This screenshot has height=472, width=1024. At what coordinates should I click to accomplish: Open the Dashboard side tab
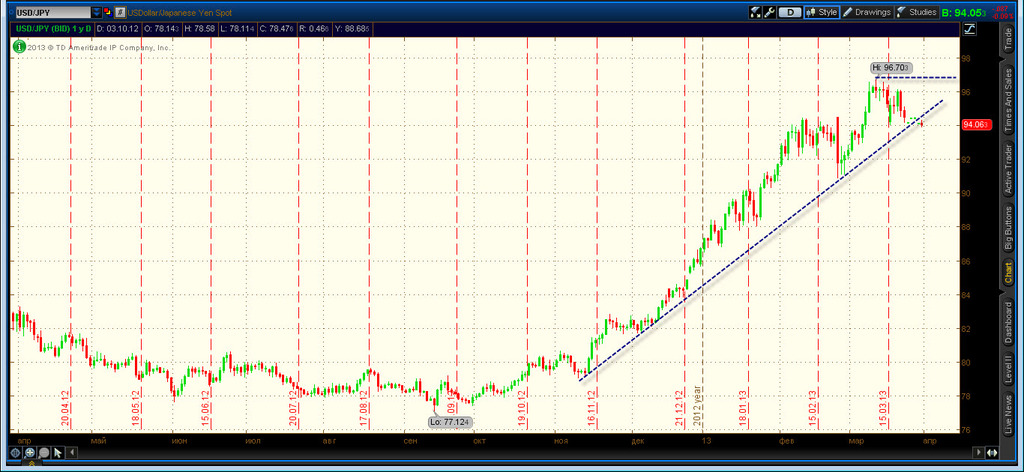tap(1009, 323)
